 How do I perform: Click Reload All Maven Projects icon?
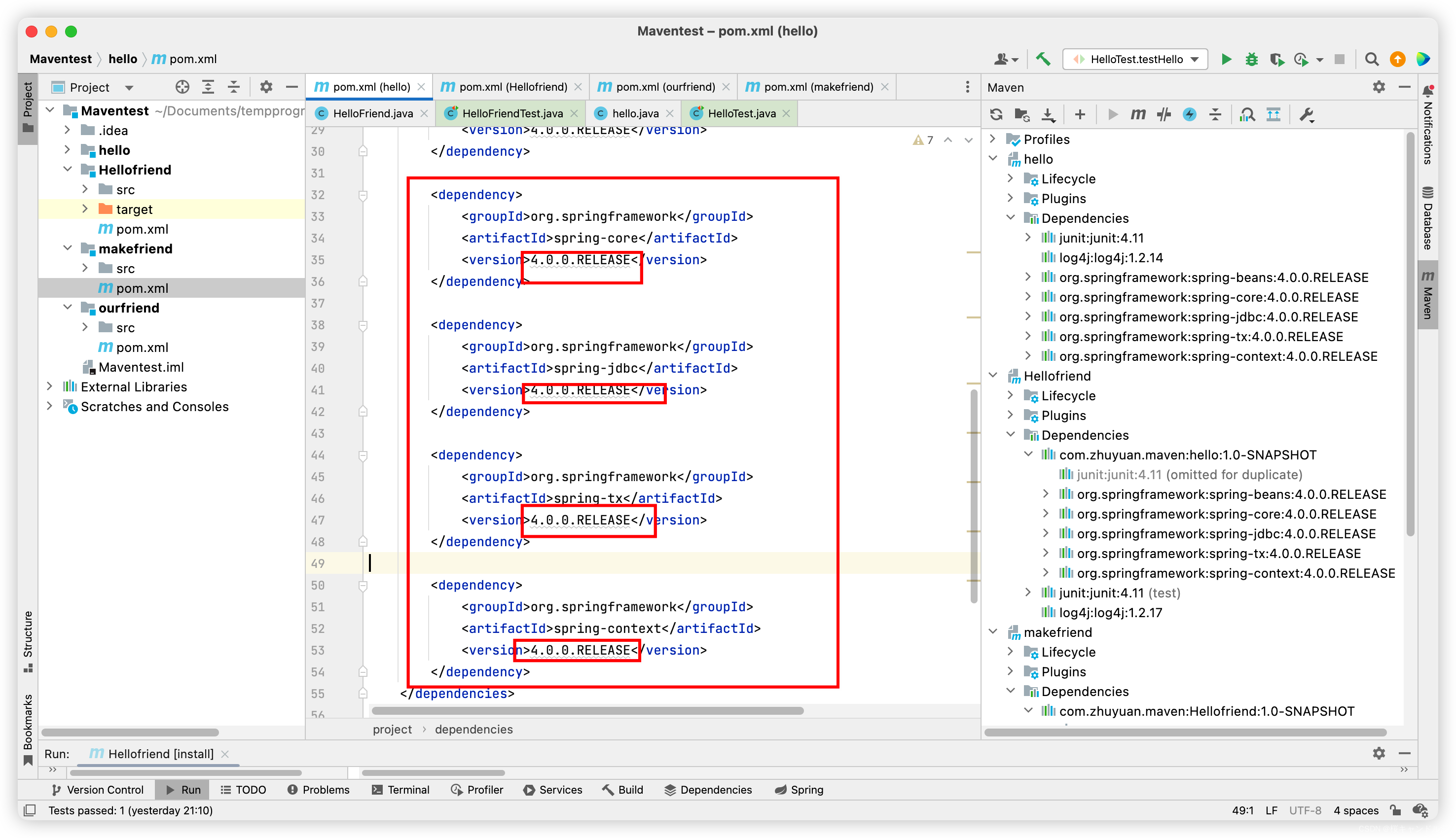pos(996,114)
